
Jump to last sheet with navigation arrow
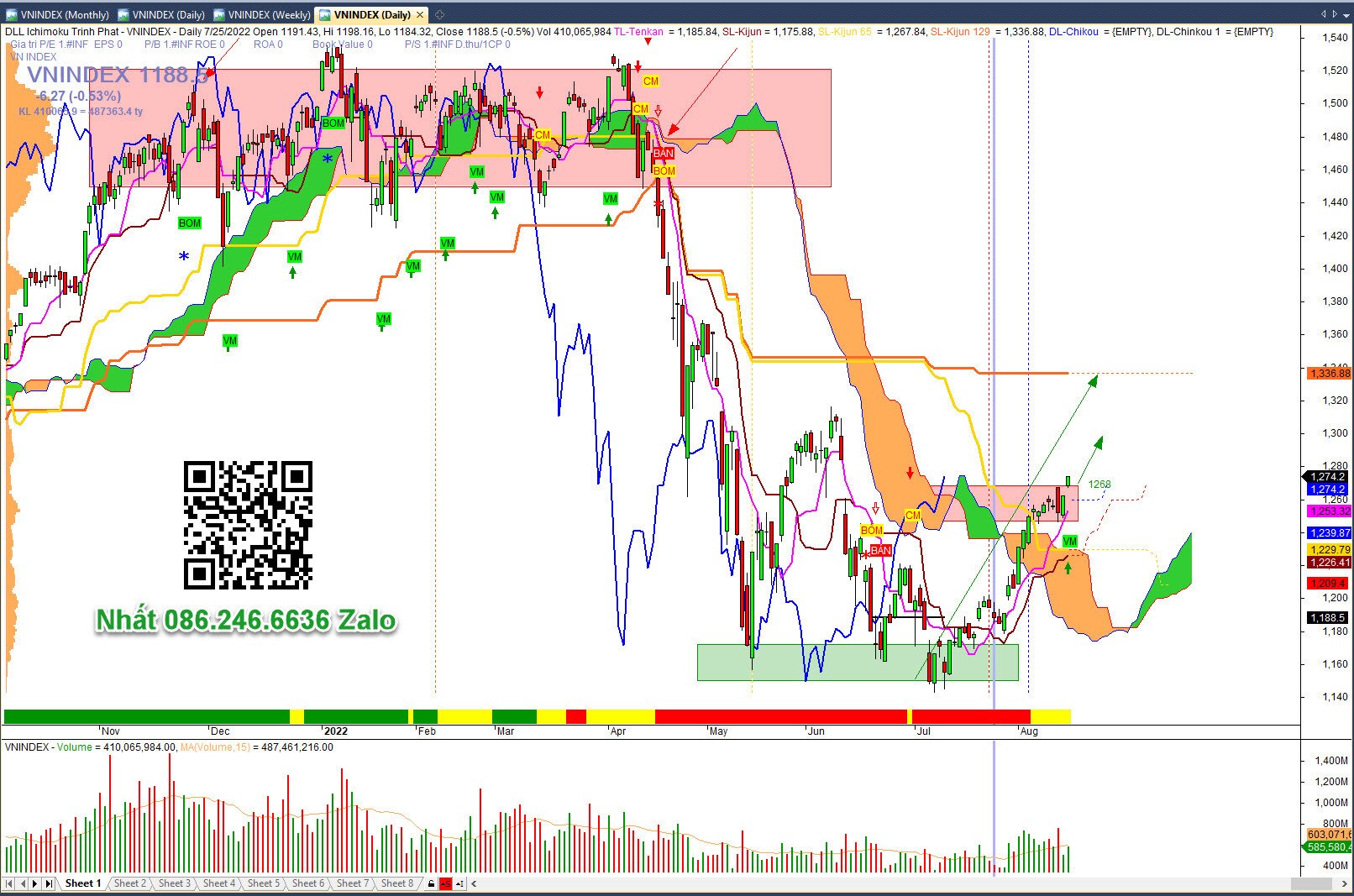49,883
